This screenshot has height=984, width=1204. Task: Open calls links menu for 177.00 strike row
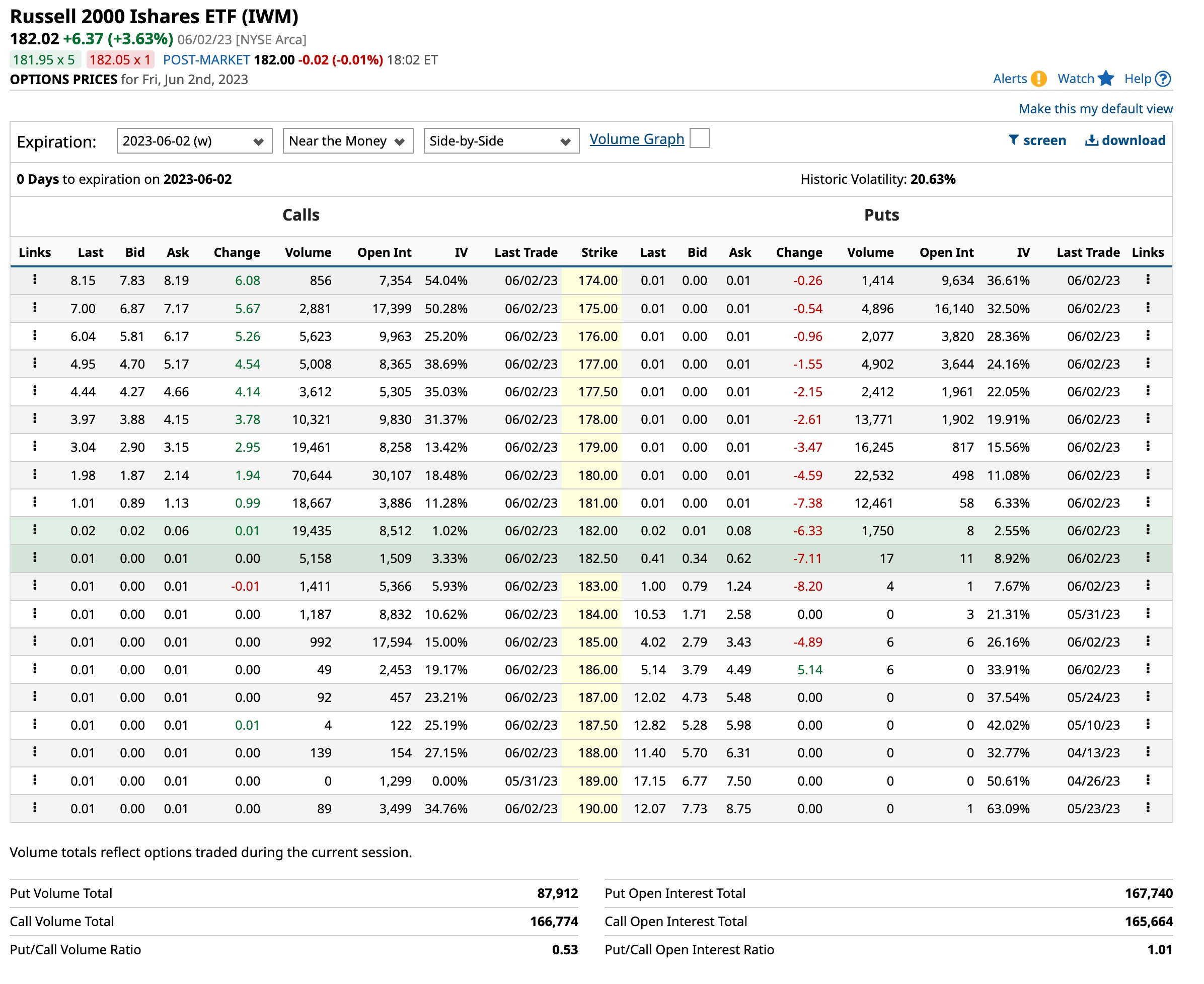35,363
